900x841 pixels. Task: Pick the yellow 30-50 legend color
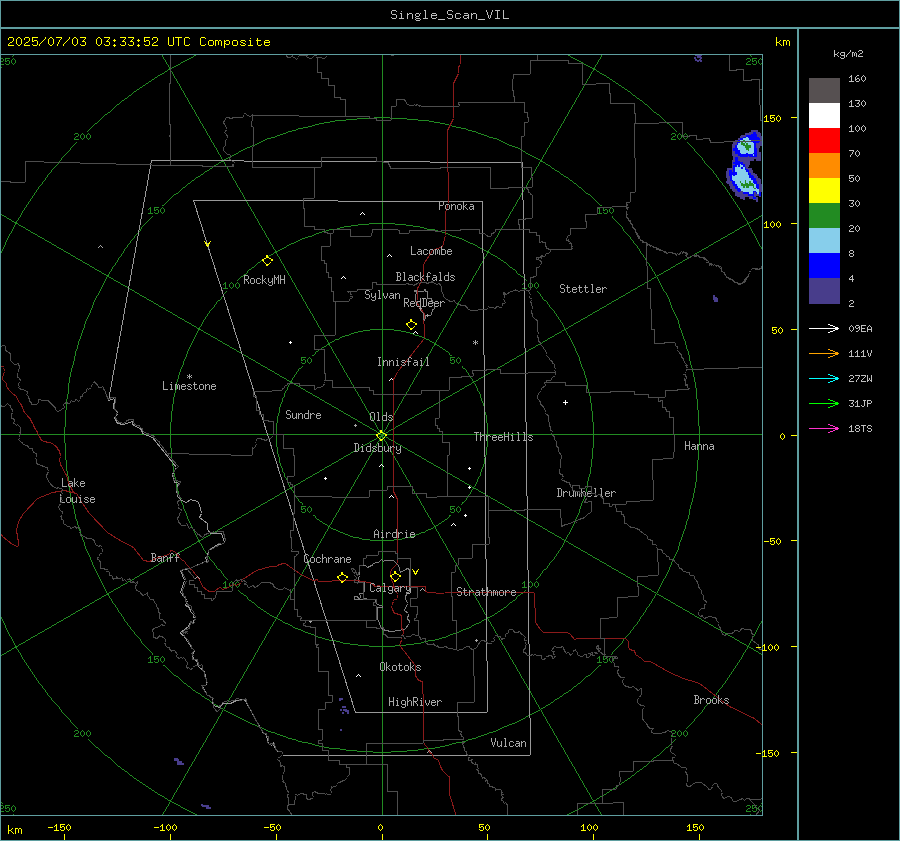(x=824, y=191)
